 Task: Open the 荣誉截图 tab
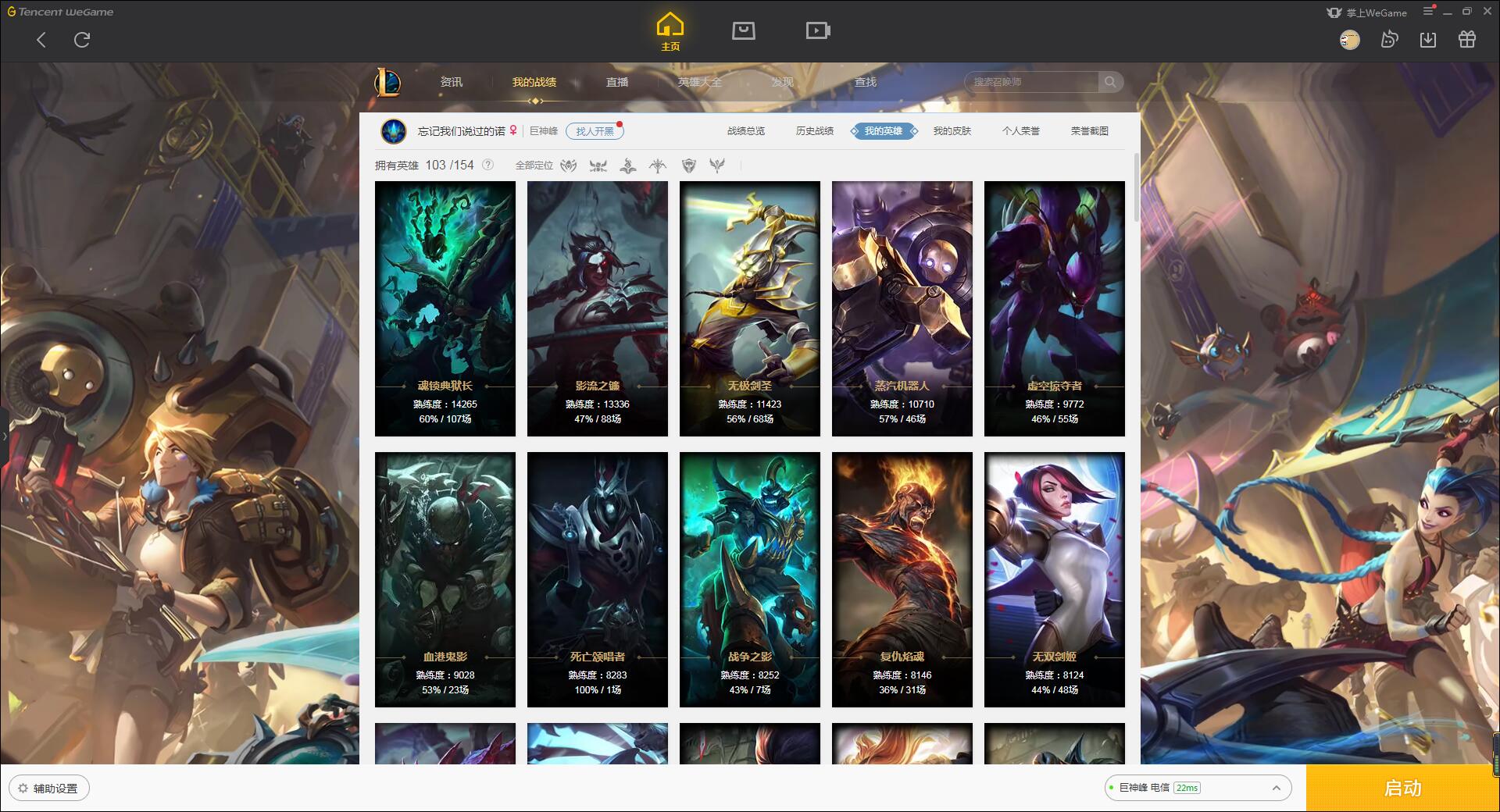(1090, 131)
